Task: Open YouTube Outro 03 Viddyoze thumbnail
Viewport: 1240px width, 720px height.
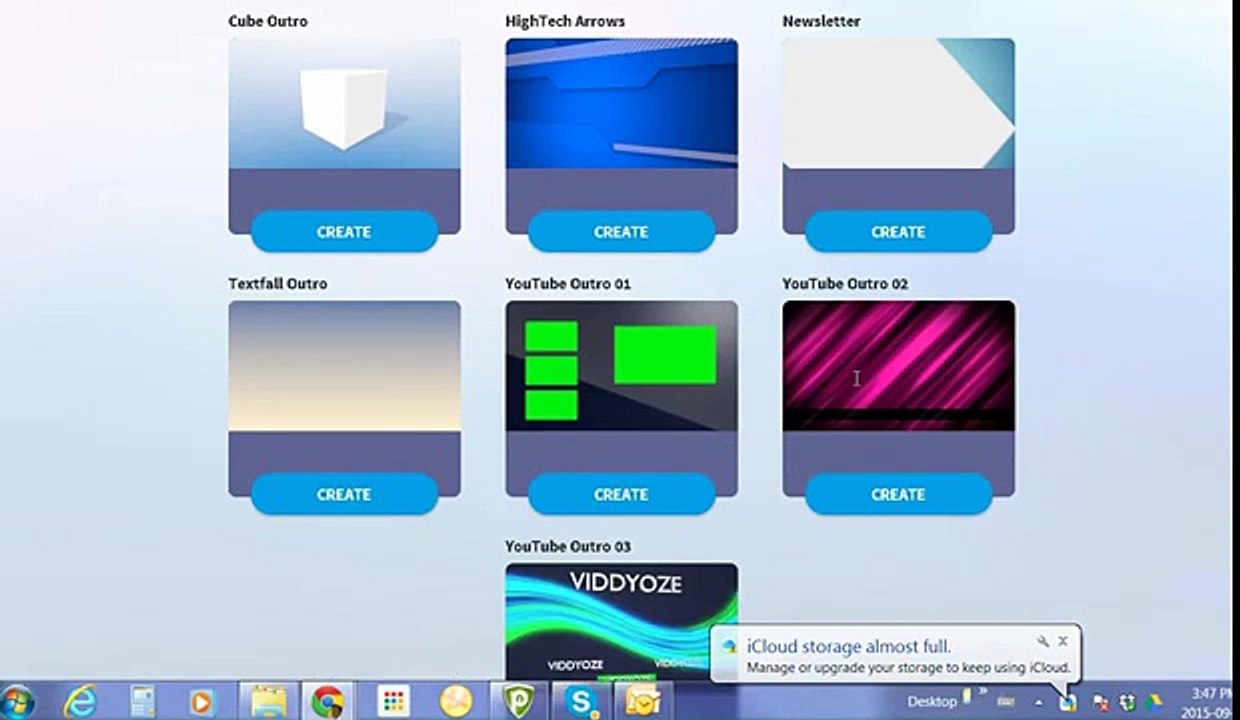Action: pos(621,621)
